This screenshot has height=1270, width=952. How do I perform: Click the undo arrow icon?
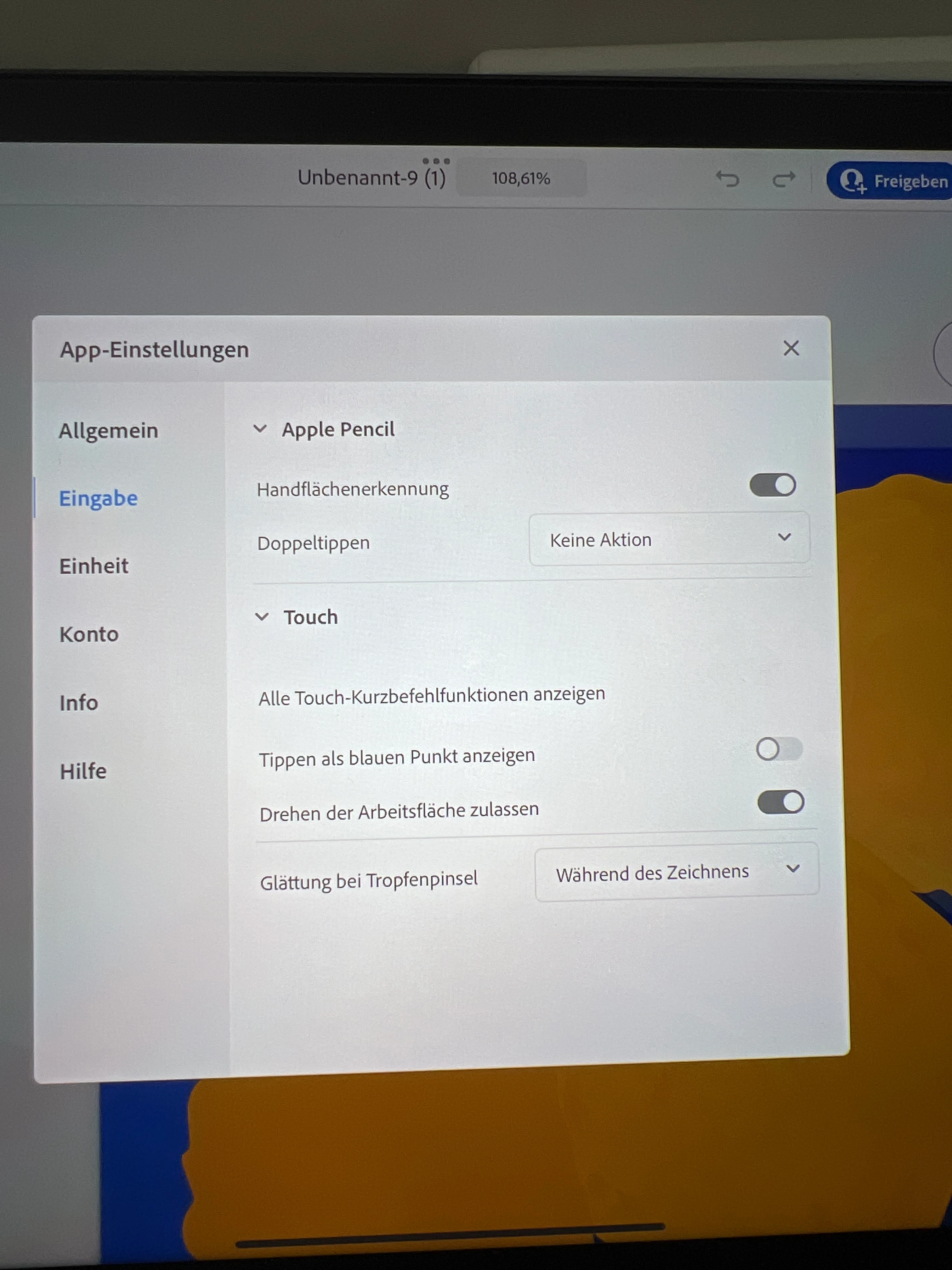tap(728, 179)
